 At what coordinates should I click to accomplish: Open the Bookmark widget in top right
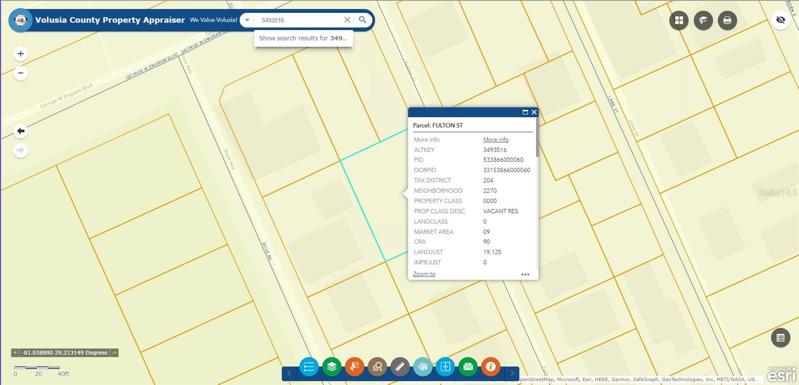tap(703, 20)
